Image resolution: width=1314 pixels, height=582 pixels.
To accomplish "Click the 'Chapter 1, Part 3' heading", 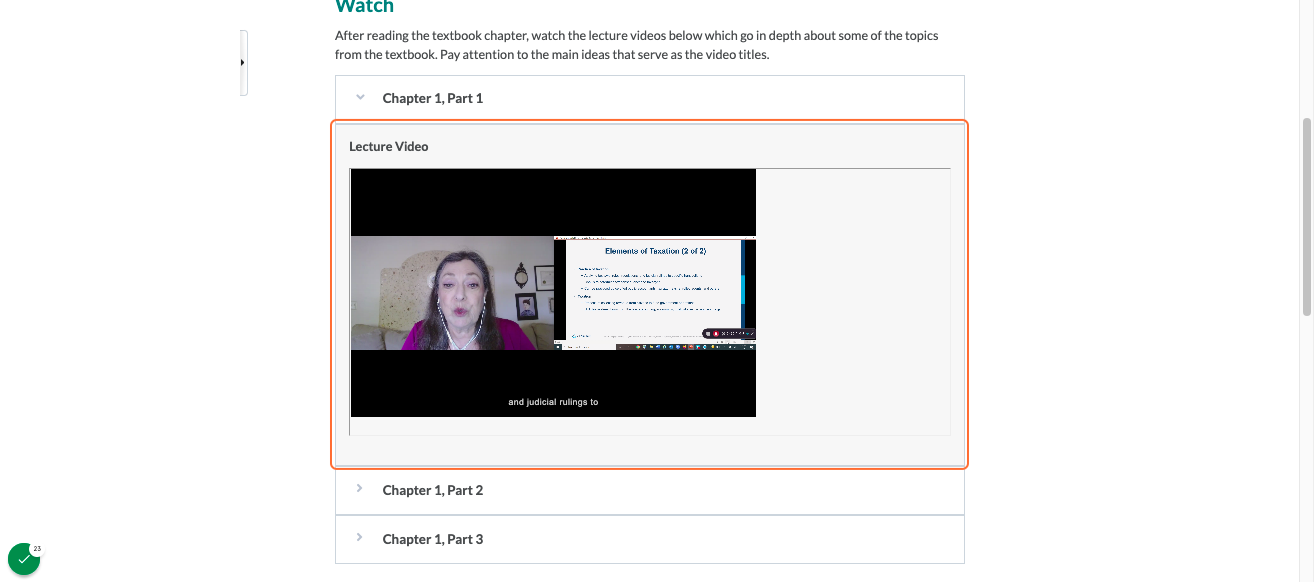I will [x=433, y=539].
